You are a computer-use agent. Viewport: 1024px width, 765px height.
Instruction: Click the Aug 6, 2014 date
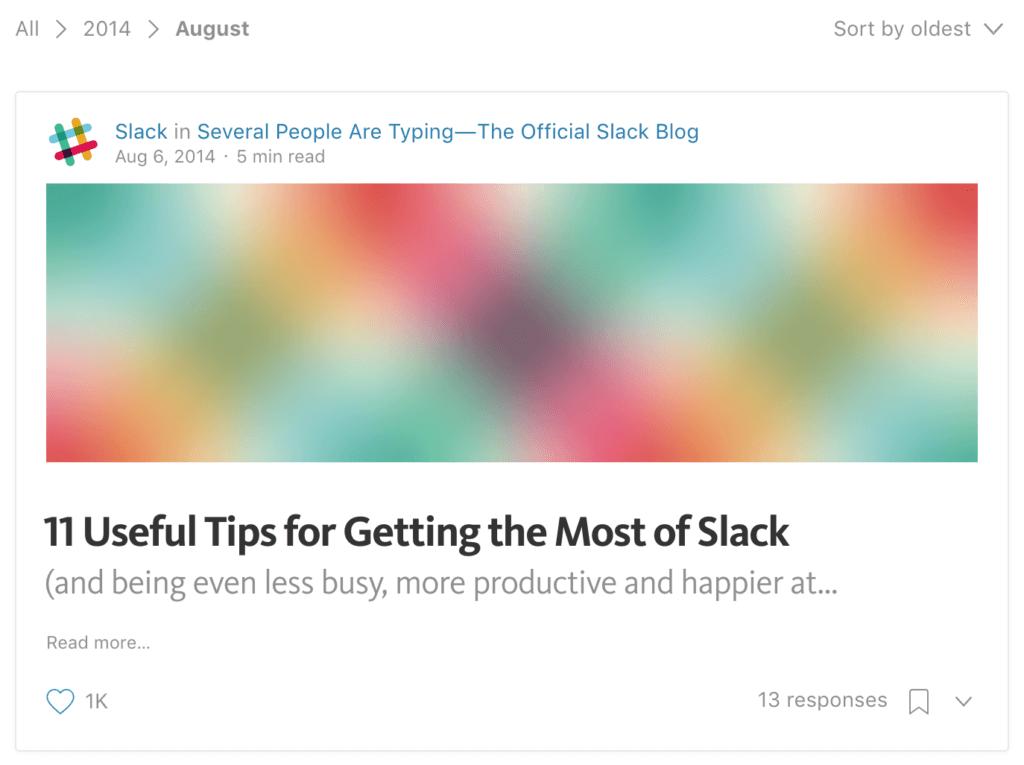(x=165, y=157)
